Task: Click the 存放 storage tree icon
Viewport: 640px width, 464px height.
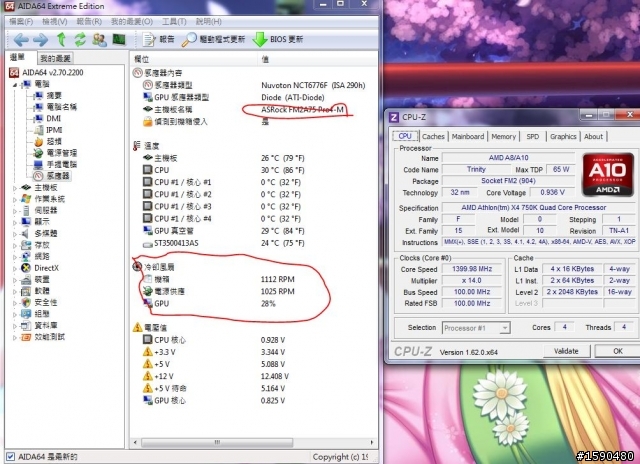Action: (x=26, y=245)
